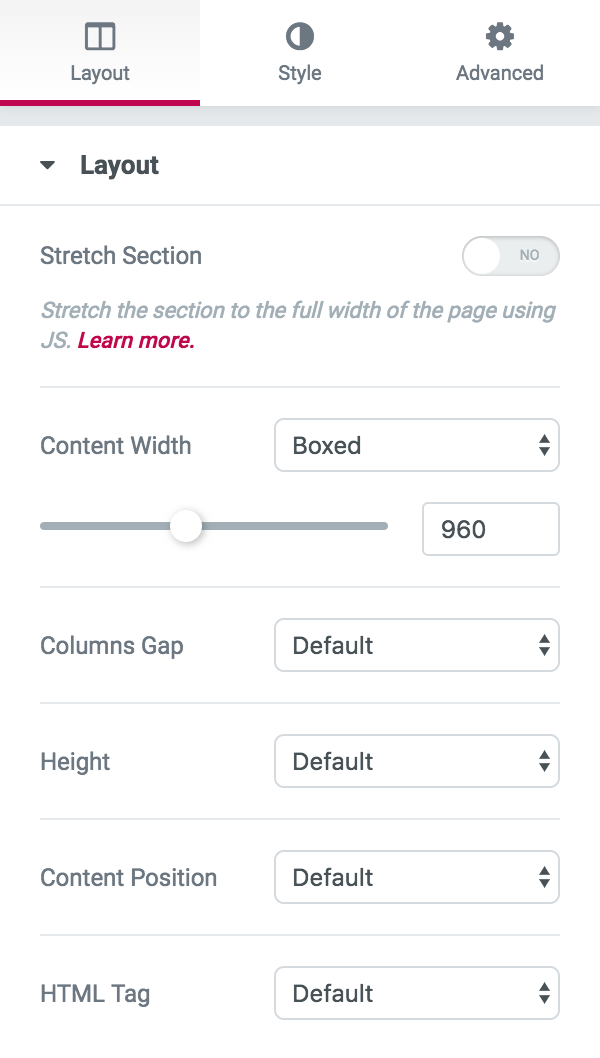Click the Layout section heading text
600x1058 pixels.
click(119, 166)
